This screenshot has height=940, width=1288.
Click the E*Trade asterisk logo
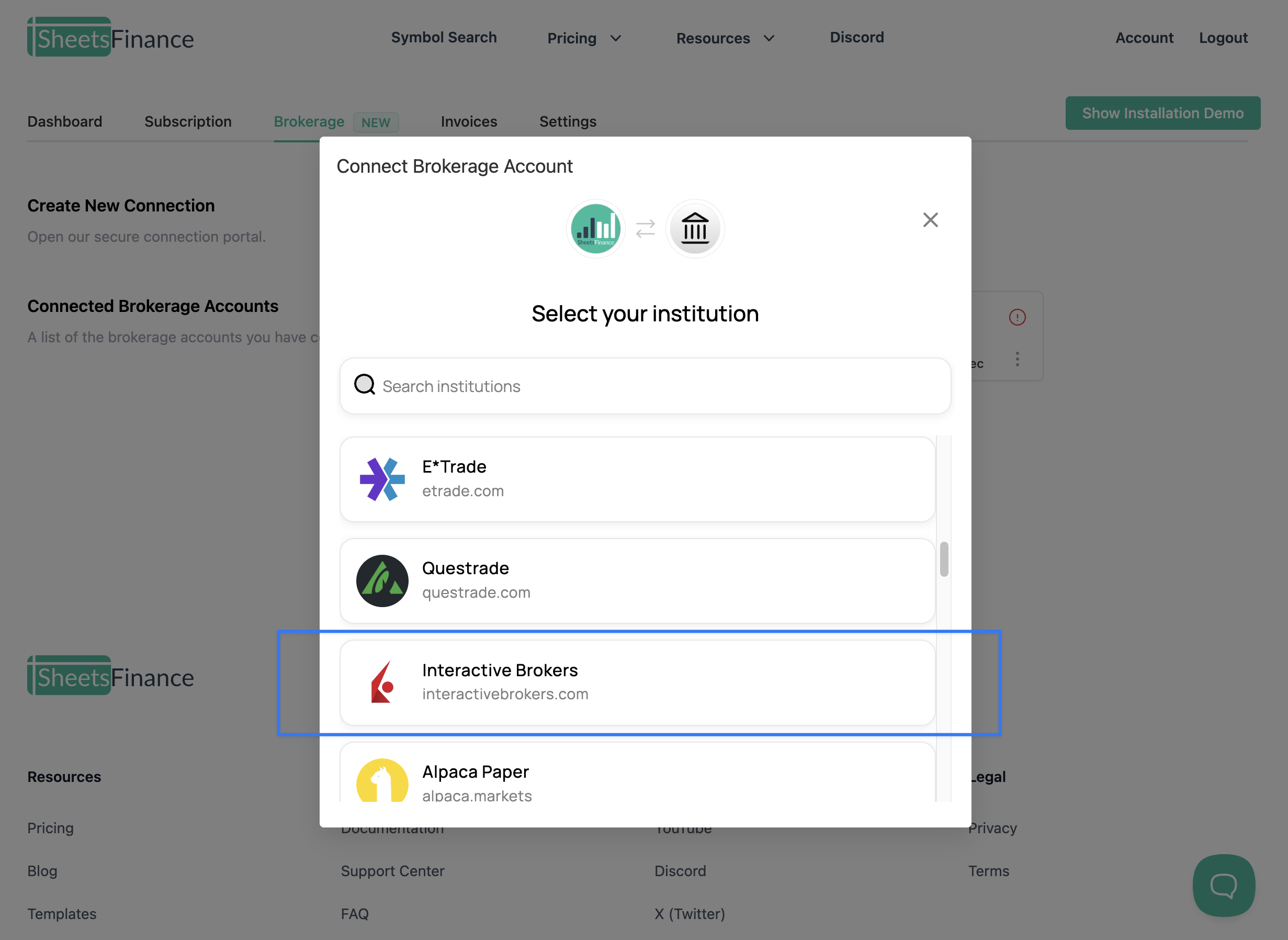(382, 479)
